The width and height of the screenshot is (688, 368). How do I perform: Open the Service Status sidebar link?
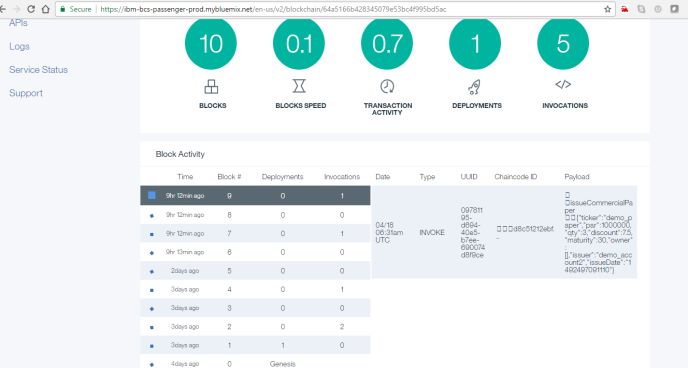(38, 70)
